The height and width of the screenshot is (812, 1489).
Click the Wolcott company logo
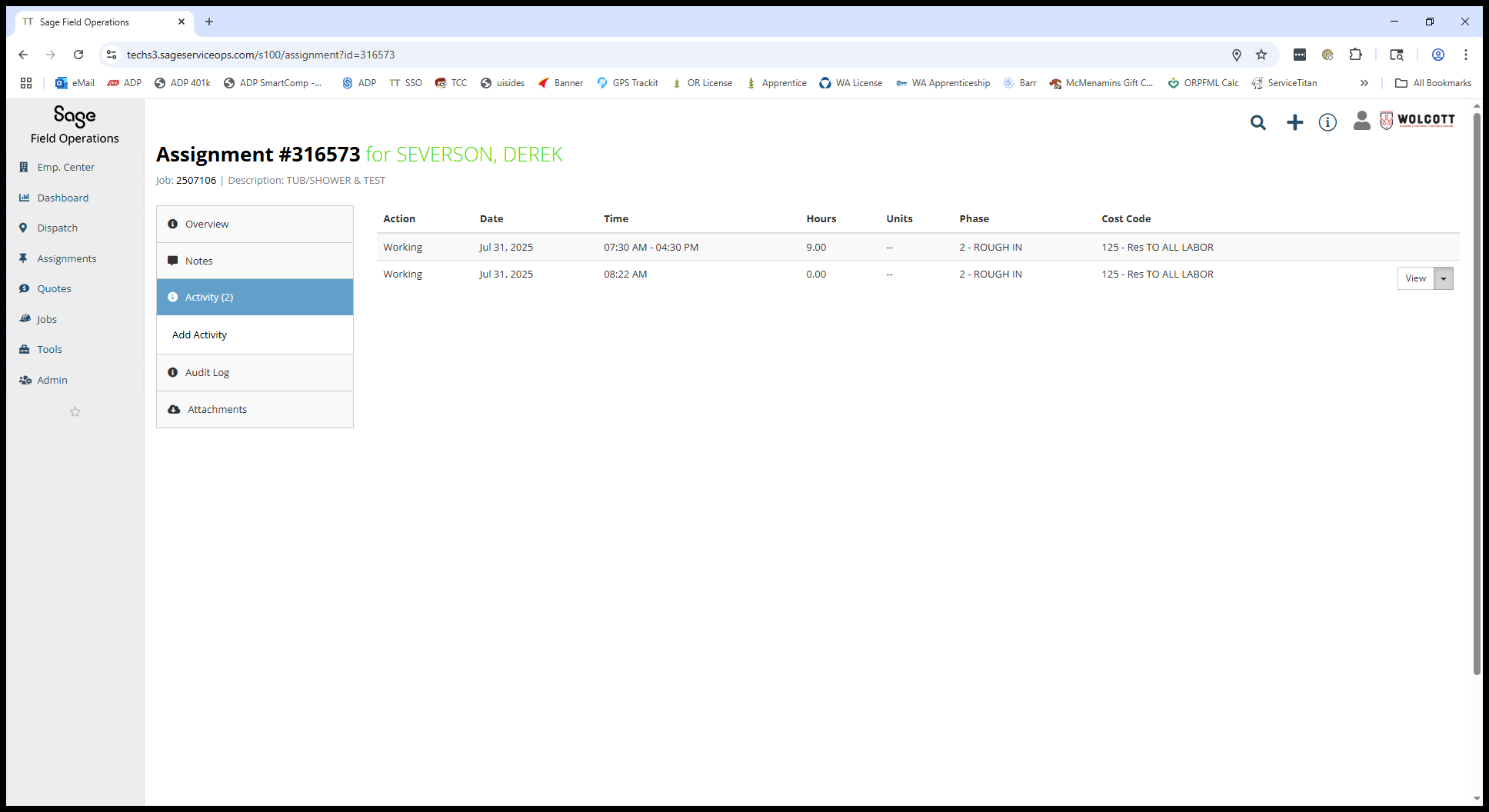tap(1417, 120)
